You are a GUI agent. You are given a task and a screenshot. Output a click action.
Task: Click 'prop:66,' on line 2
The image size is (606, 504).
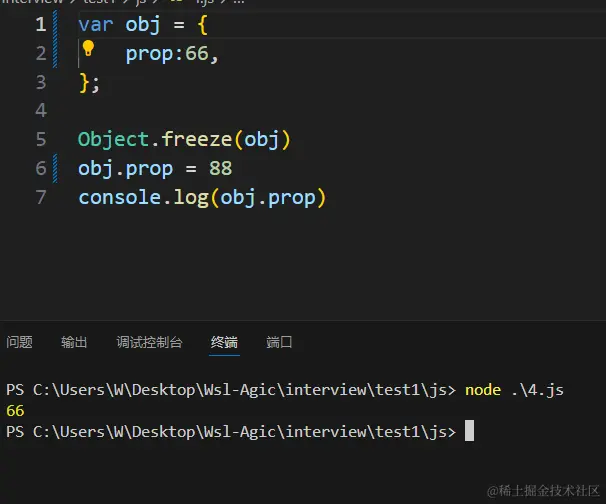[x=172, y=54]
